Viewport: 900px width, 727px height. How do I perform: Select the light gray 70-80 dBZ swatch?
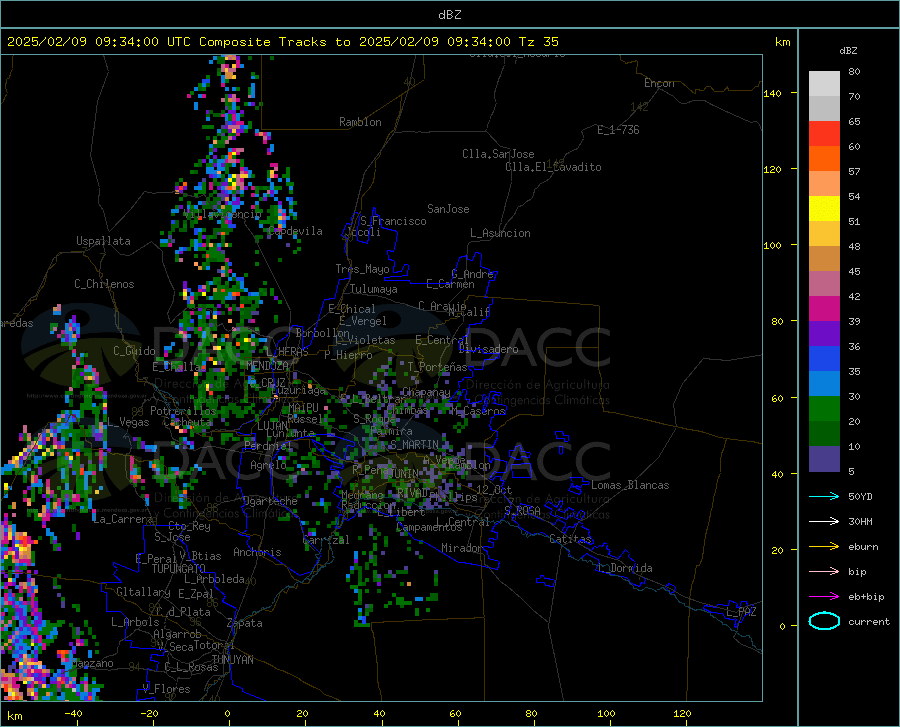coord(824,84)
